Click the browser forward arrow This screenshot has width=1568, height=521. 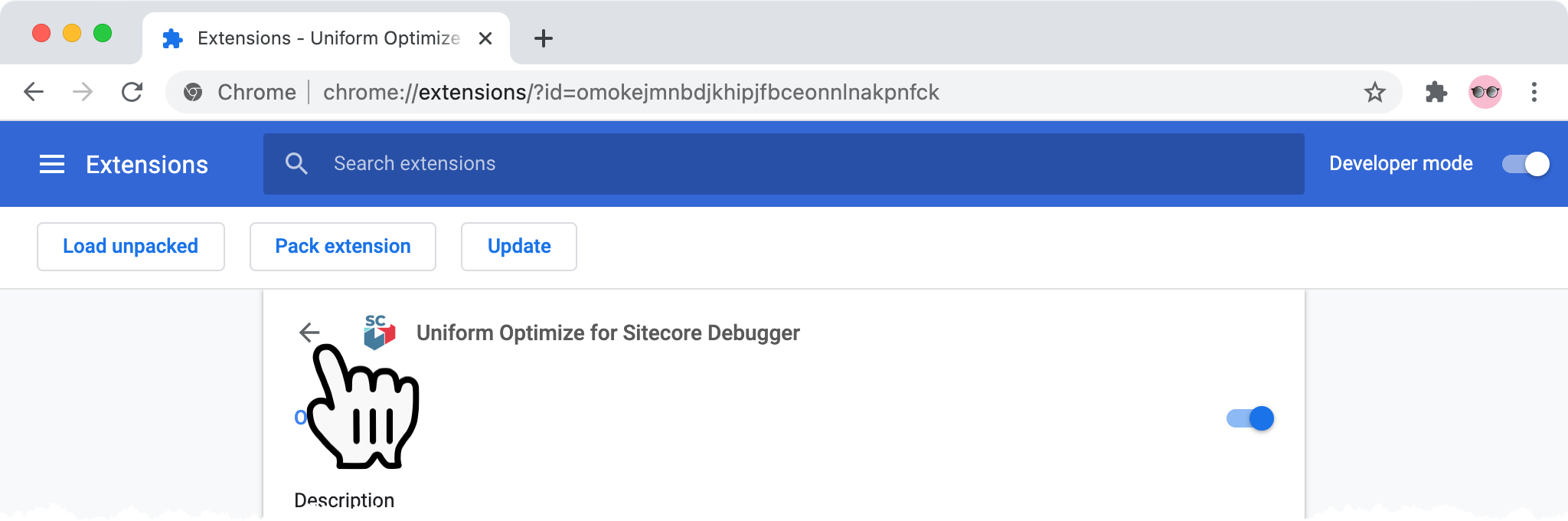[x=83, y=92]
